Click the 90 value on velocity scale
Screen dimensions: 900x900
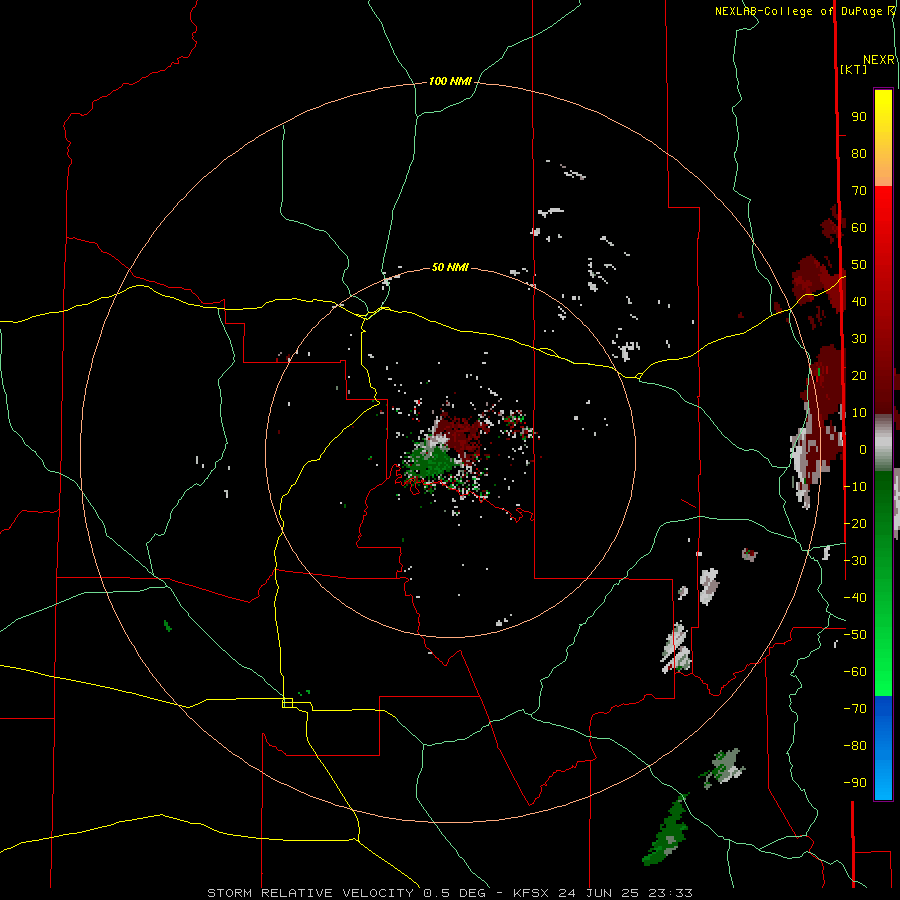pos(859,117)
